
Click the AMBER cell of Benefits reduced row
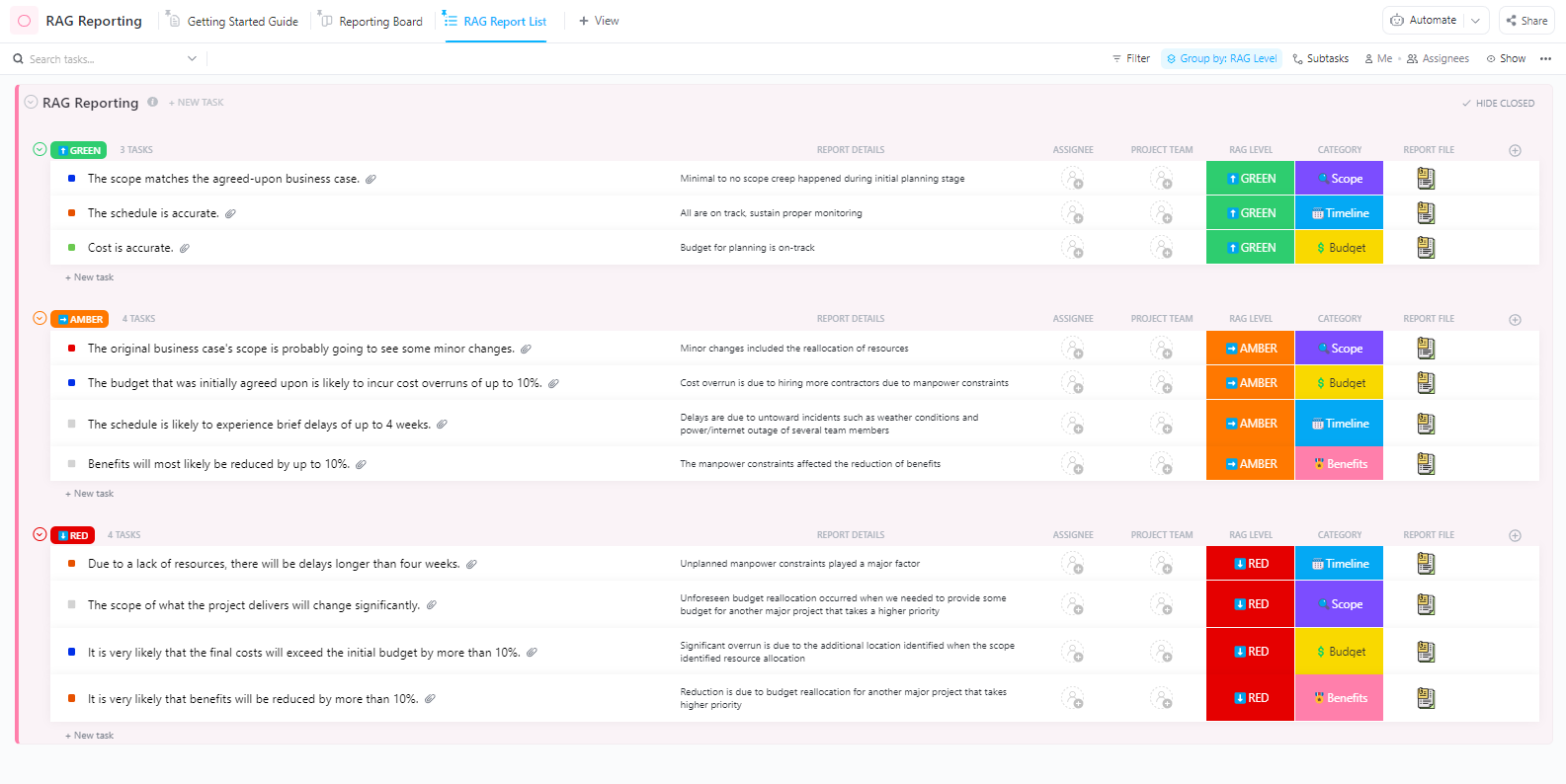1250,464
